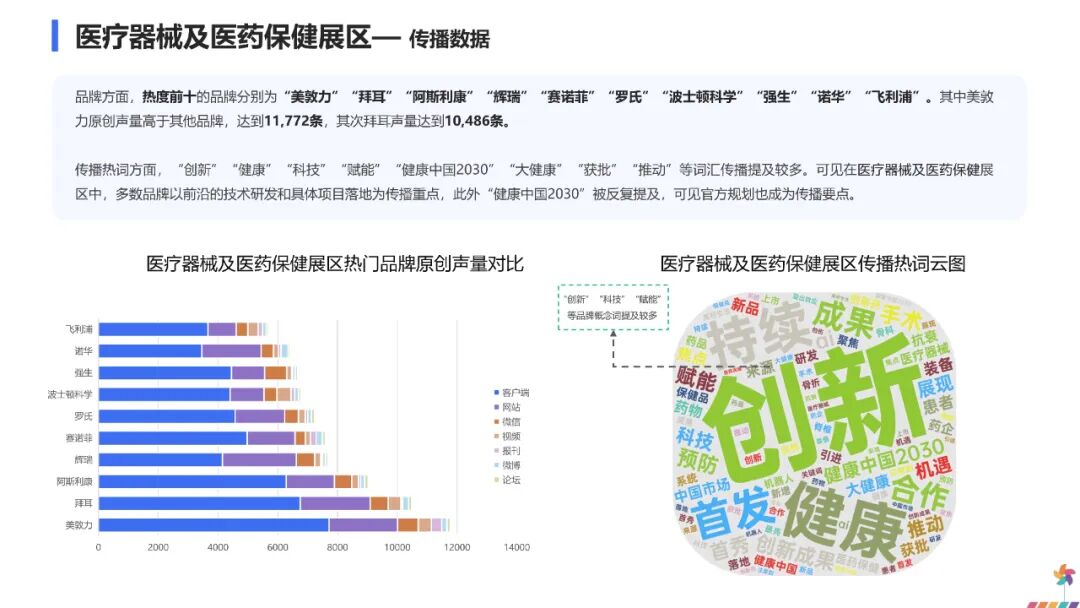
Task: Click the bold figure 11,772条
Action: 293,121
